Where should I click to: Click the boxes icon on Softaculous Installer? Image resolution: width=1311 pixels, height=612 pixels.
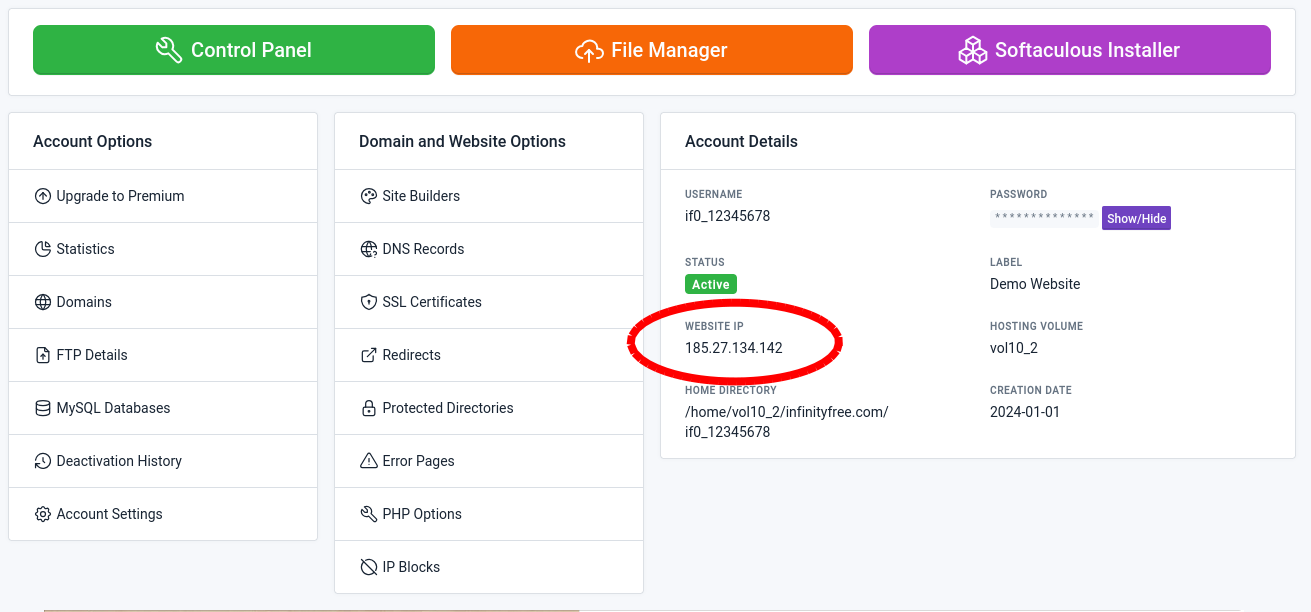point(972,50)
